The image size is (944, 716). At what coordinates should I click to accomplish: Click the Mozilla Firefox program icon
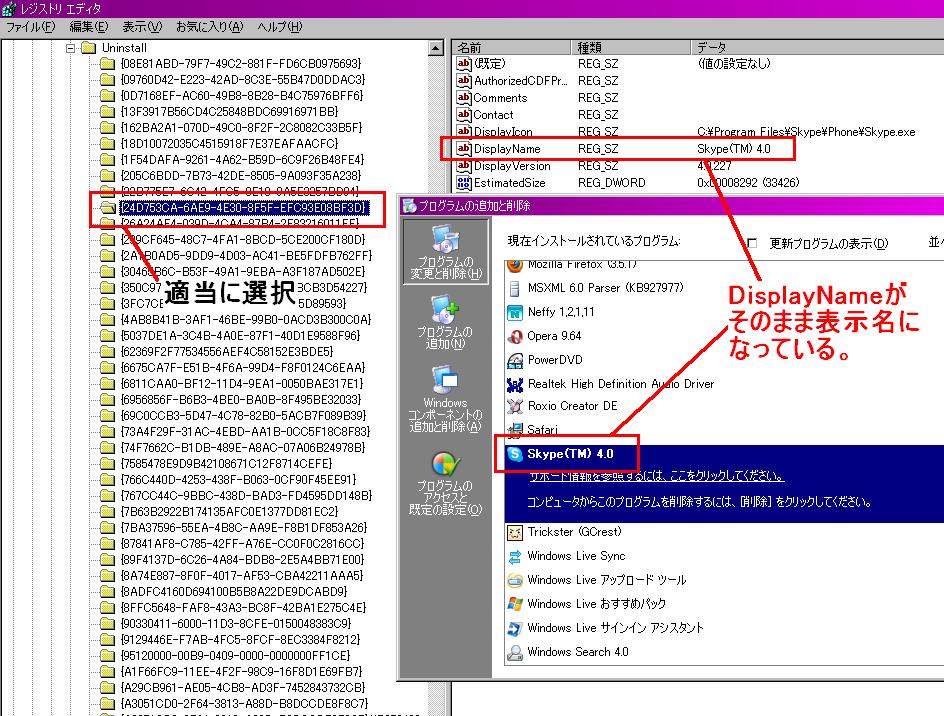tap(512, 264)
